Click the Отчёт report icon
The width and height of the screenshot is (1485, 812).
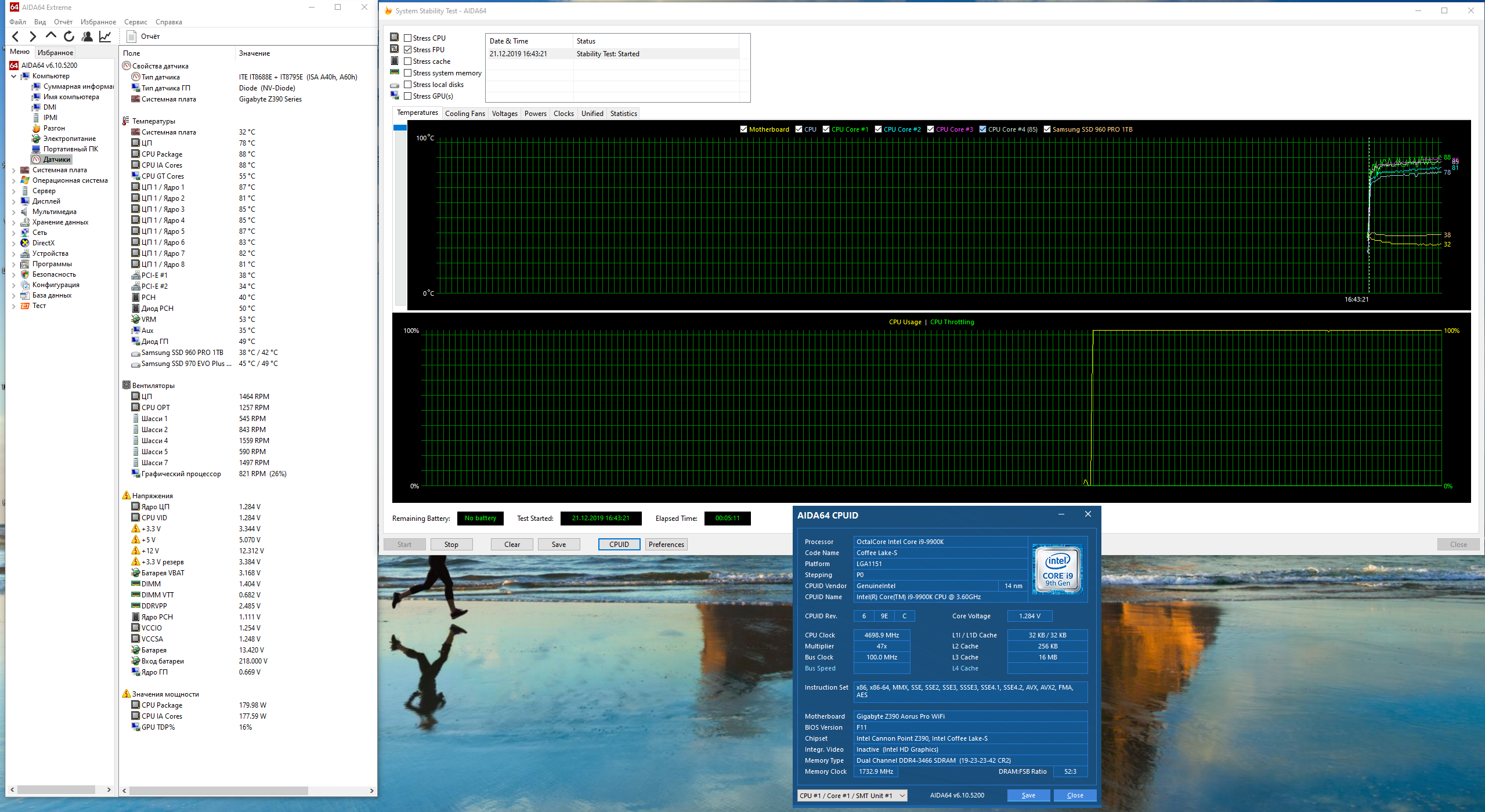[x=132, y=37]
